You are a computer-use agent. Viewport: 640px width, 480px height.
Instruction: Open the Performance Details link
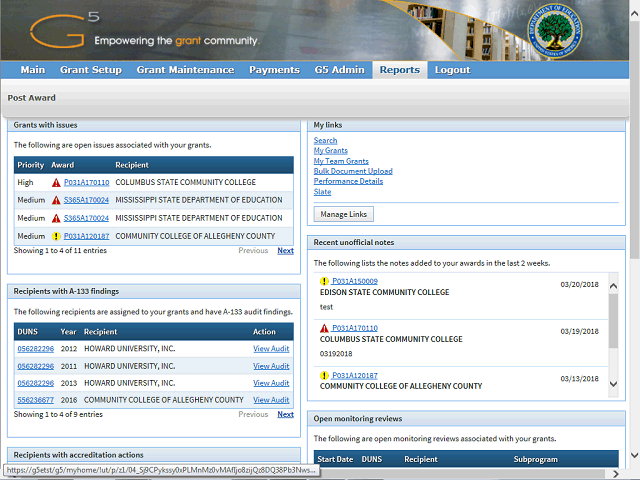click(348, 181)
